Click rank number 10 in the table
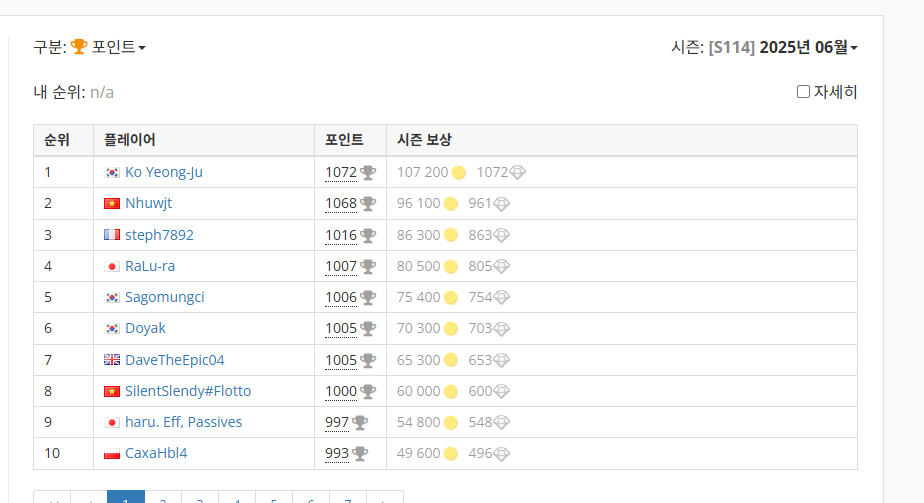 pyautogui.click(x=52, y=454)
